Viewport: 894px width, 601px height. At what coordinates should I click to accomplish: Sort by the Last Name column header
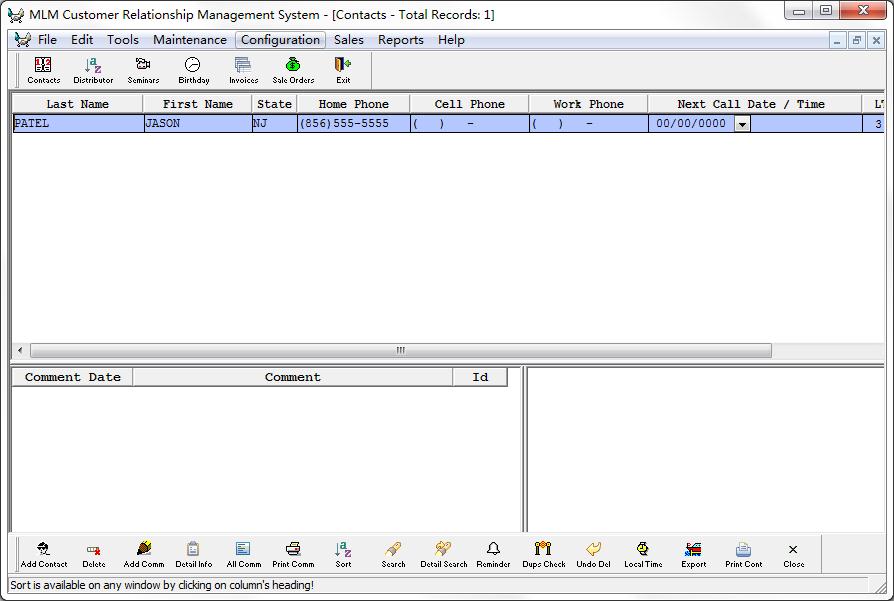[x=77, y=104]
